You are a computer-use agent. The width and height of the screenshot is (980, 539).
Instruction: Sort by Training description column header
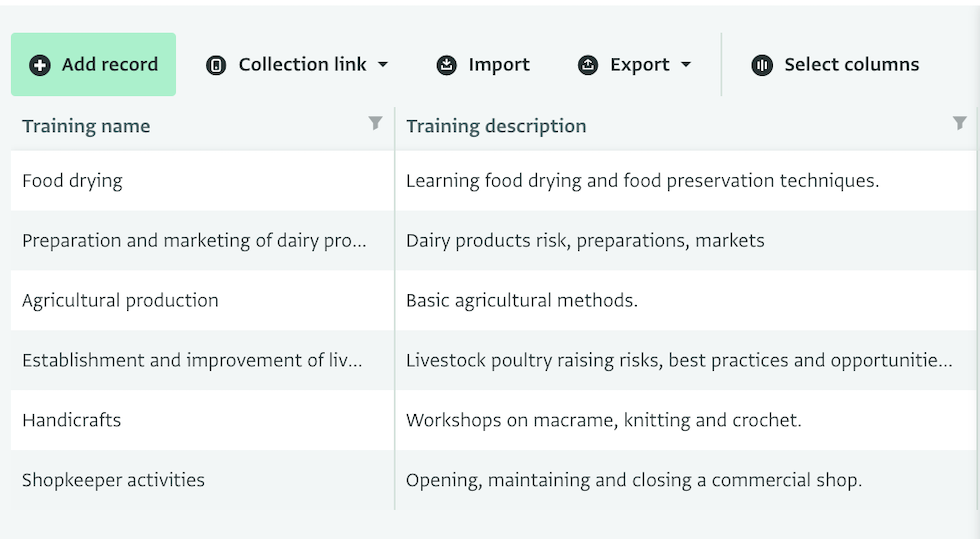(496, 126)
